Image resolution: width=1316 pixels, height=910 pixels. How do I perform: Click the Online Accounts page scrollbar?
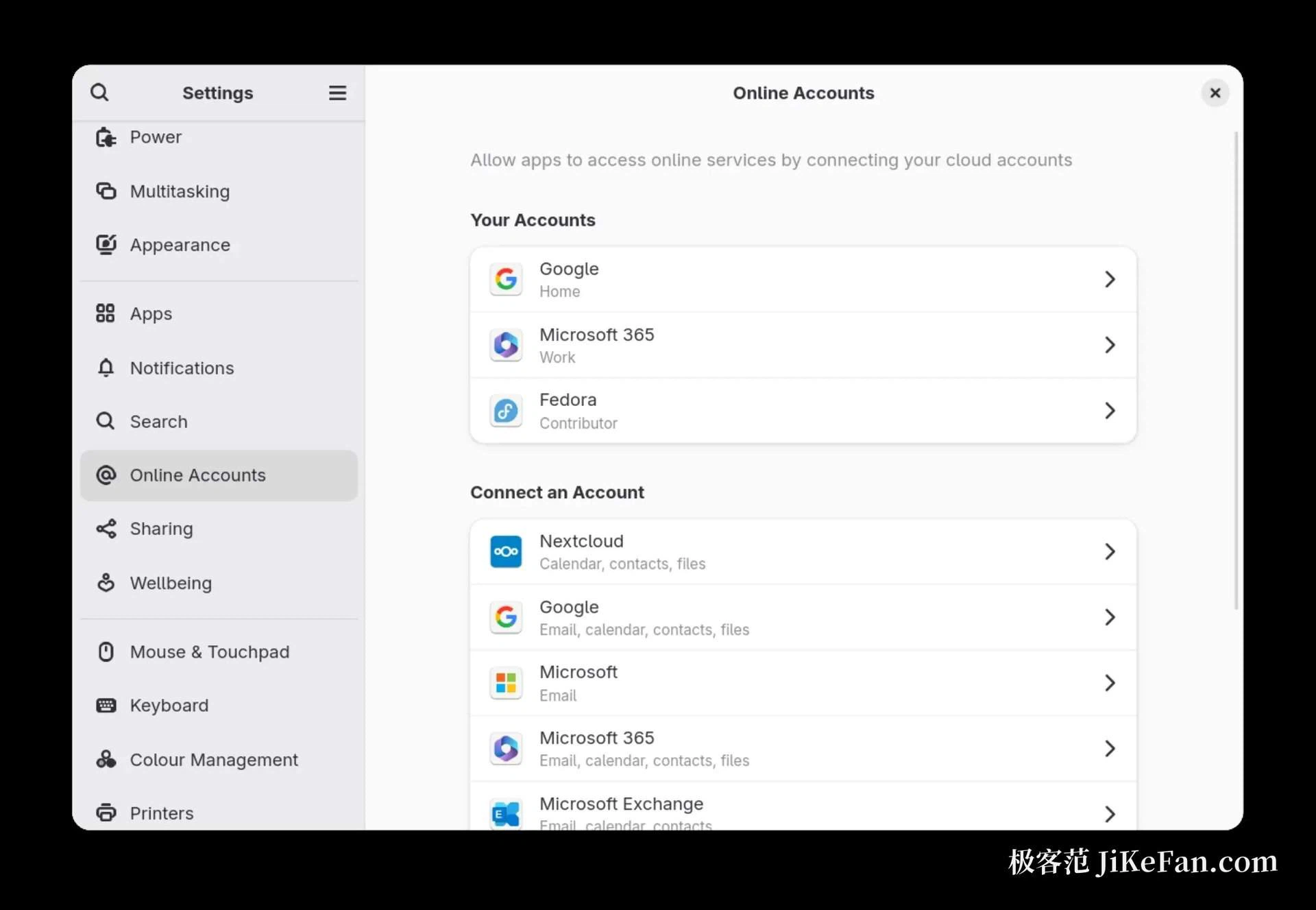point(1236,370)
